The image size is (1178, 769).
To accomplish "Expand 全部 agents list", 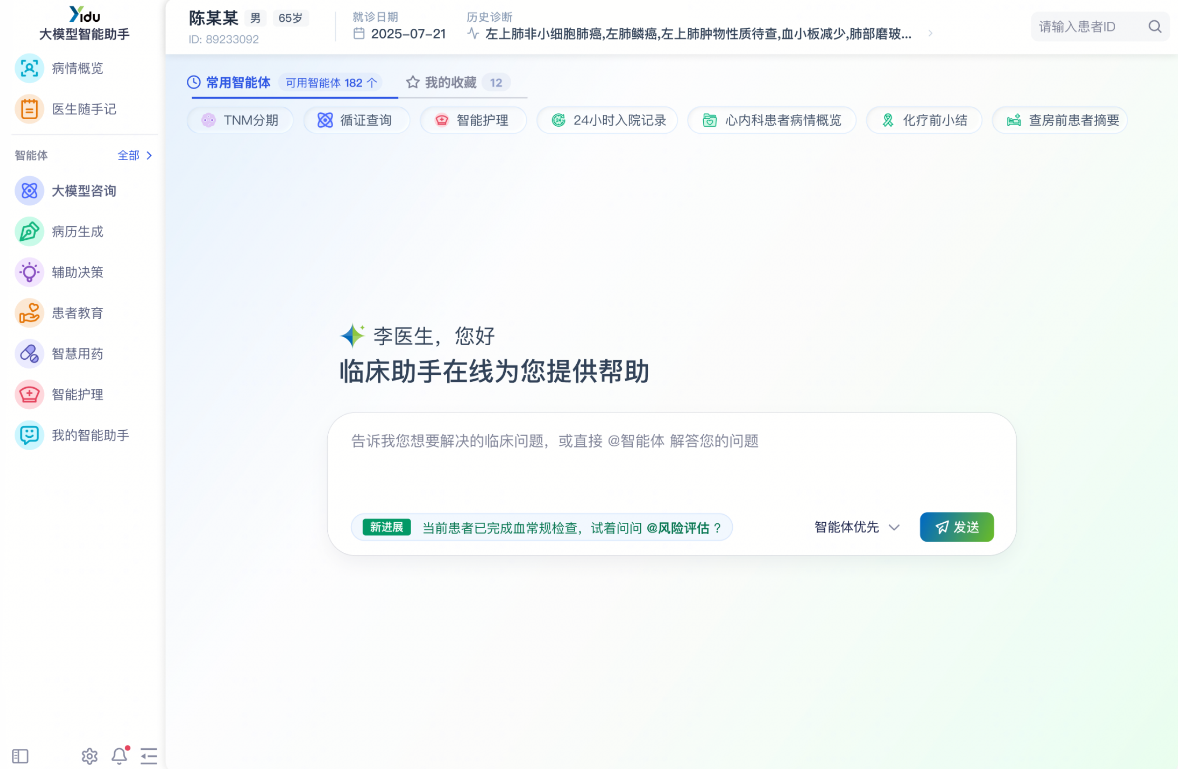I will 135,155.
